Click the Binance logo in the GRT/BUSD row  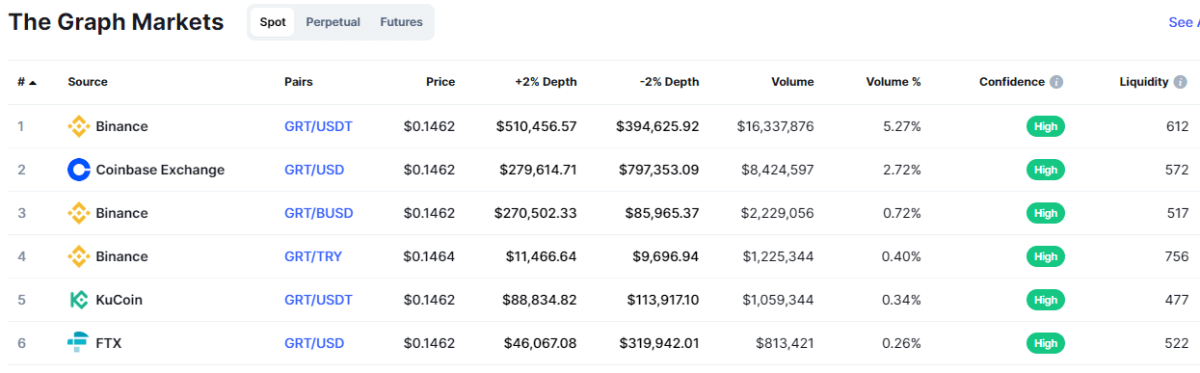(78, 213)
